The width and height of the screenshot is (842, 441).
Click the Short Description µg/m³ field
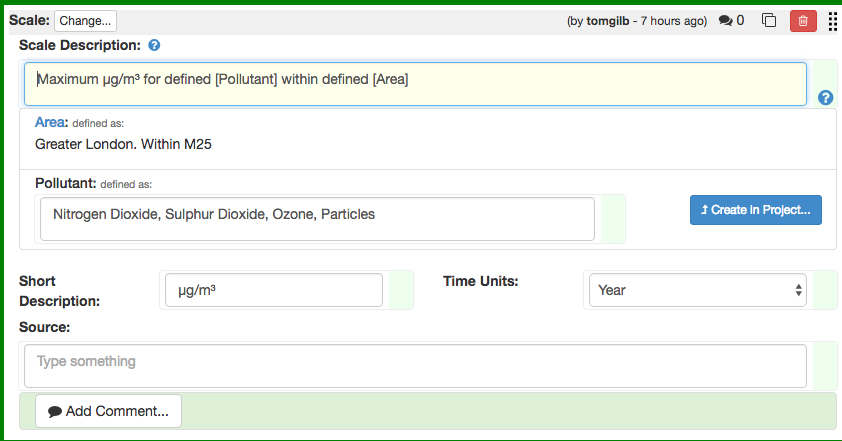(x=274, y=290)
